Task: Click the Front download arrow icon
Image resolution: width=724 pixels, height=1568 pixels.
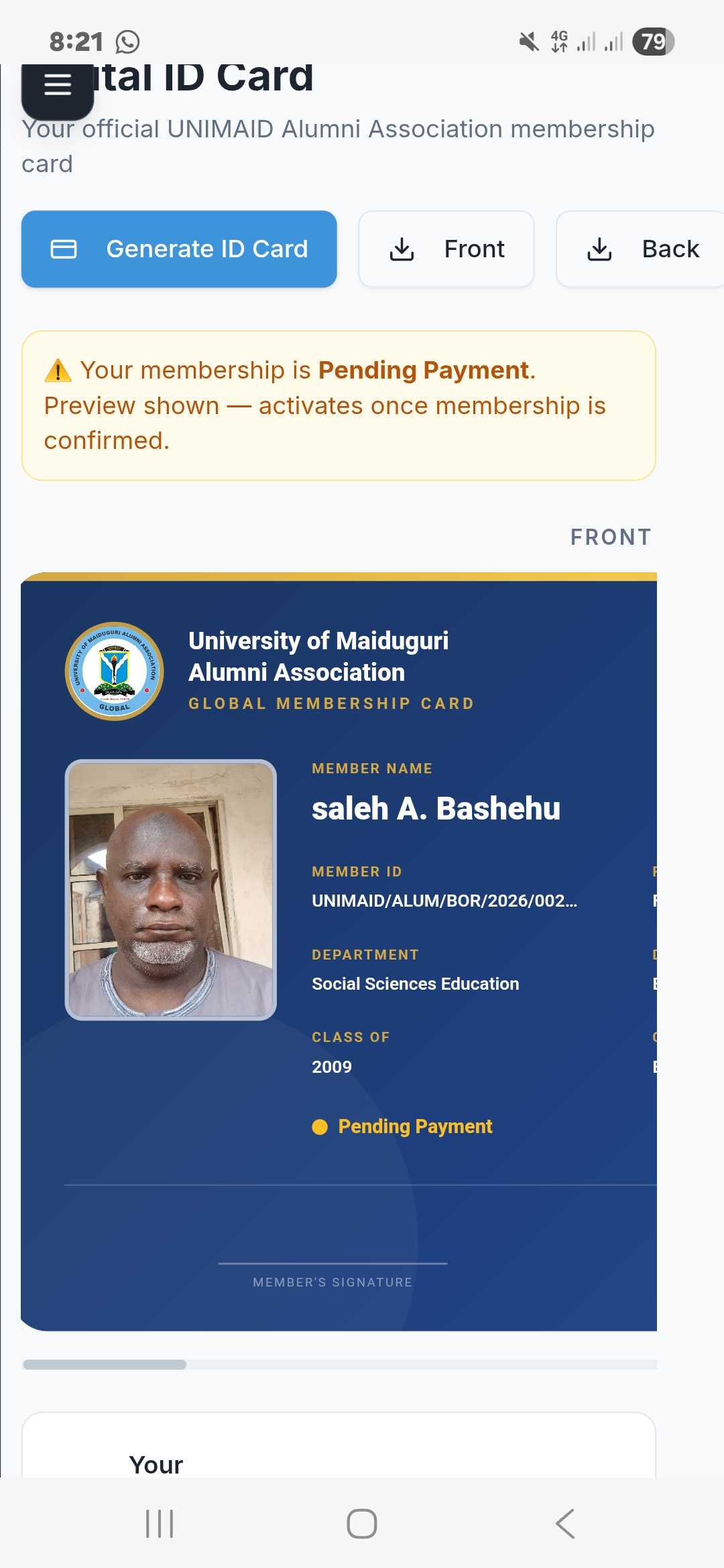Action: pos(402,249)
